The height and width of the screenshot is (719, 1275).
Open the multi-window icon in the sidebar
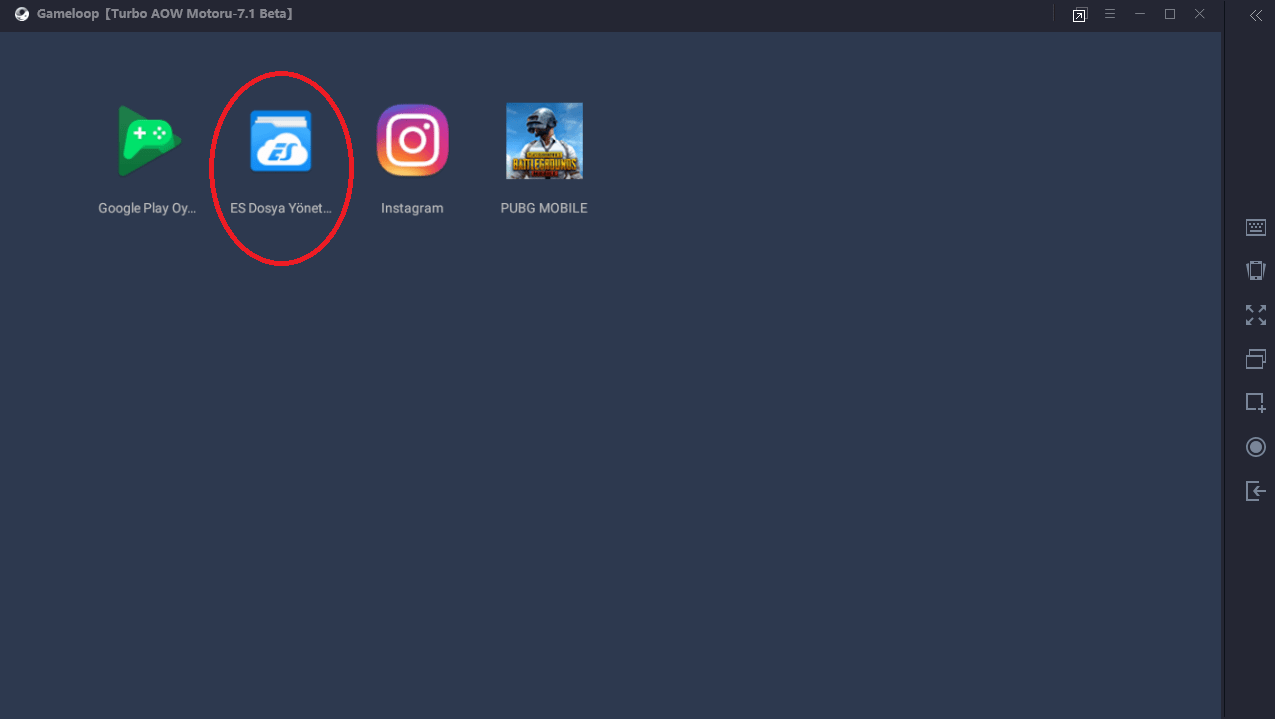point(1256,358)
